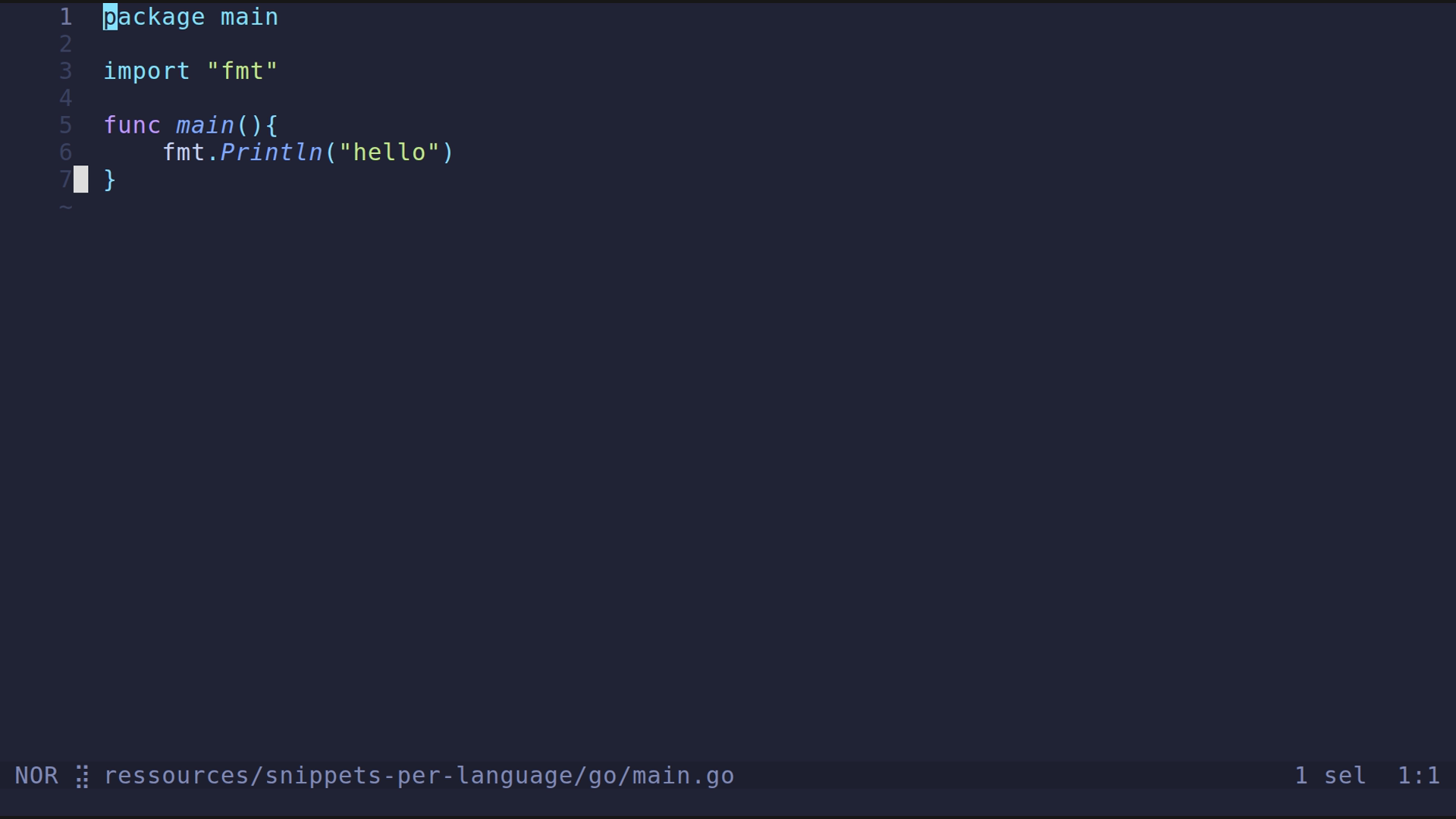This screenshot has height=819, width=1456.
Task: Place cursor on the "Println" method call
Action: pos(271,152)
